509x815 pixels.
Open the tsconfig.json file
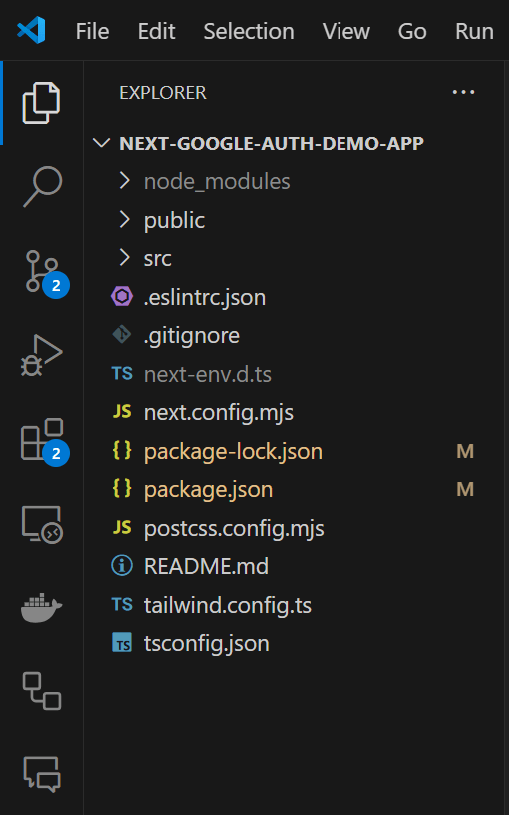click(x=206, y=643)
